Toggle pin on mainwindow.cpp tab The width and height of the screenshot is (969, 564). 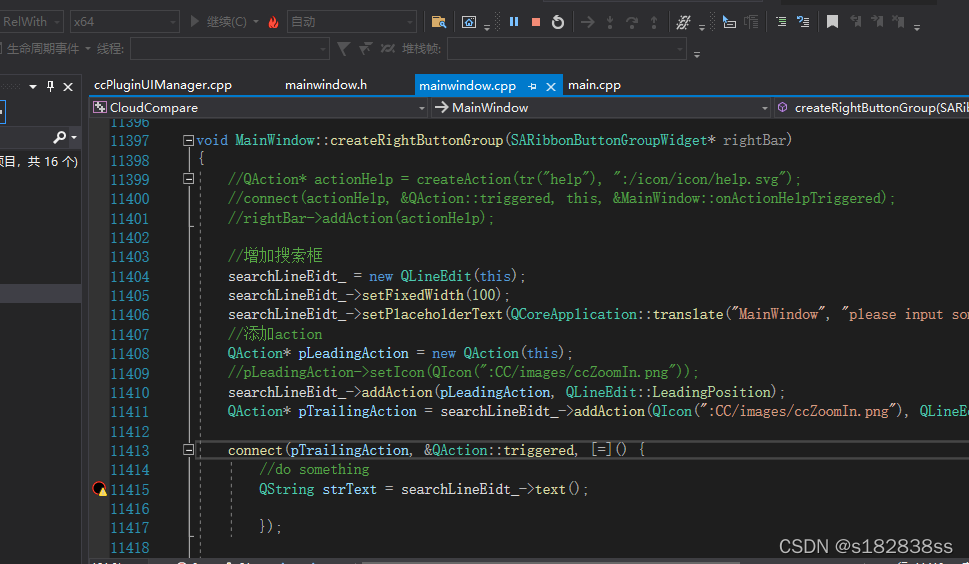pyautogui.click(x=532, y=86)
